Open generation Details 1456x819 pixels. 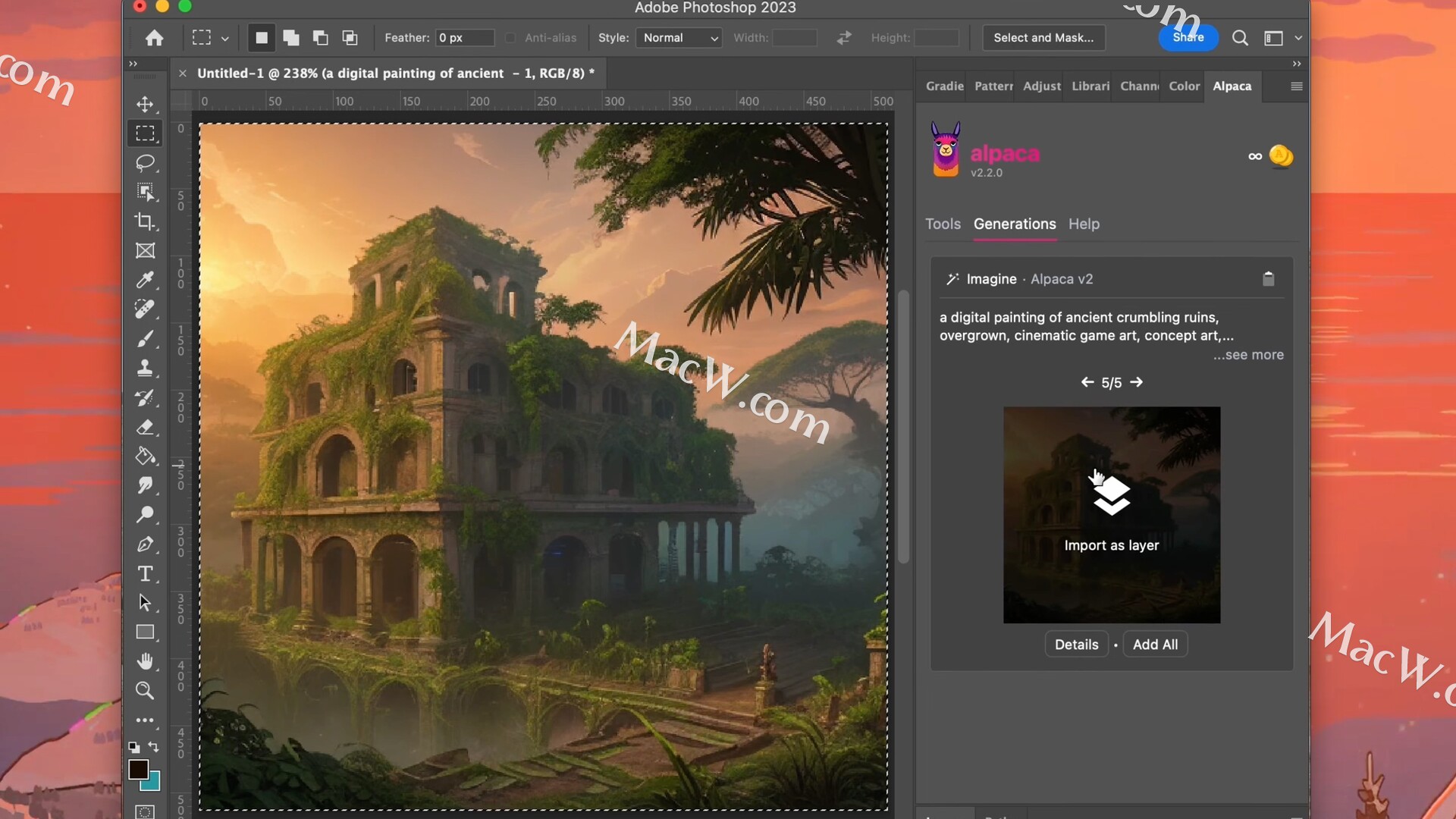coord(1076,645)
